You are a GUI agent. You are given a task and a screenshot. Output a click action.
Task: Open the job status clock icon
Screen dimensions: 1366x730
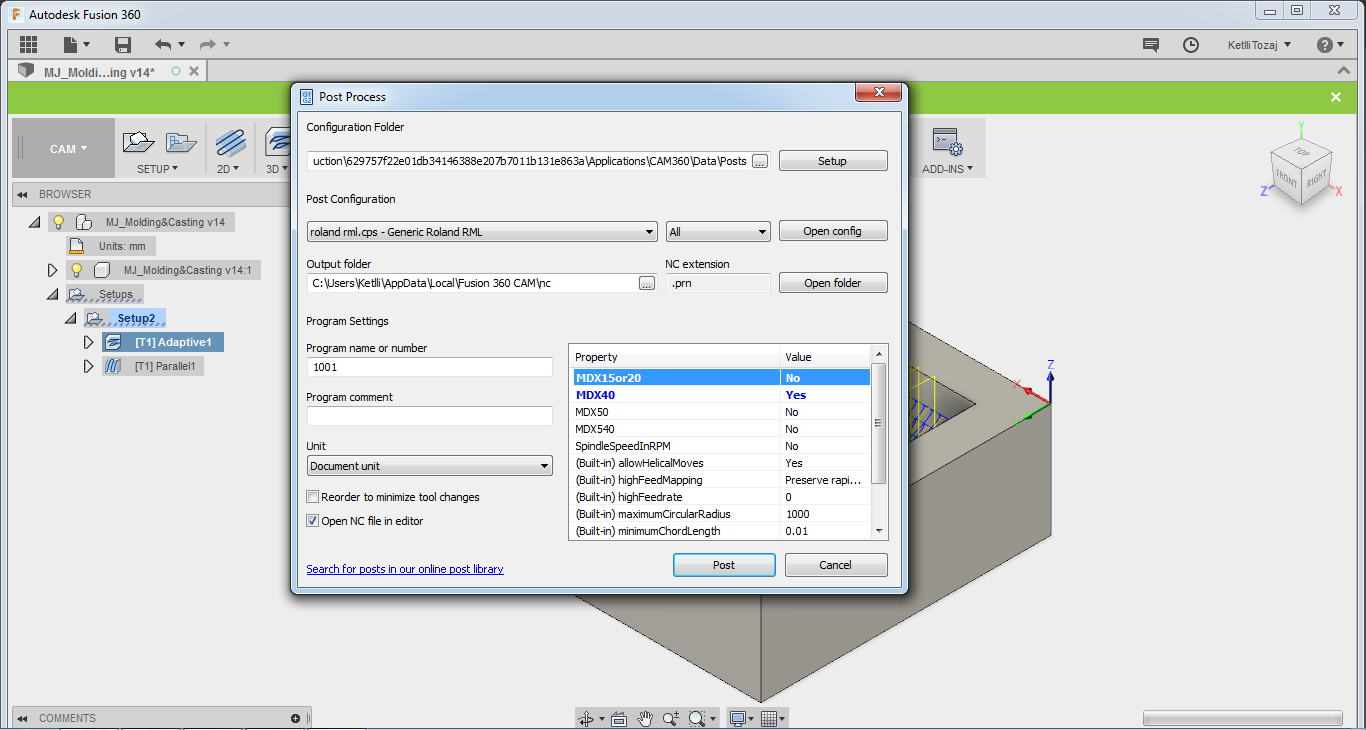(1191, 45)
